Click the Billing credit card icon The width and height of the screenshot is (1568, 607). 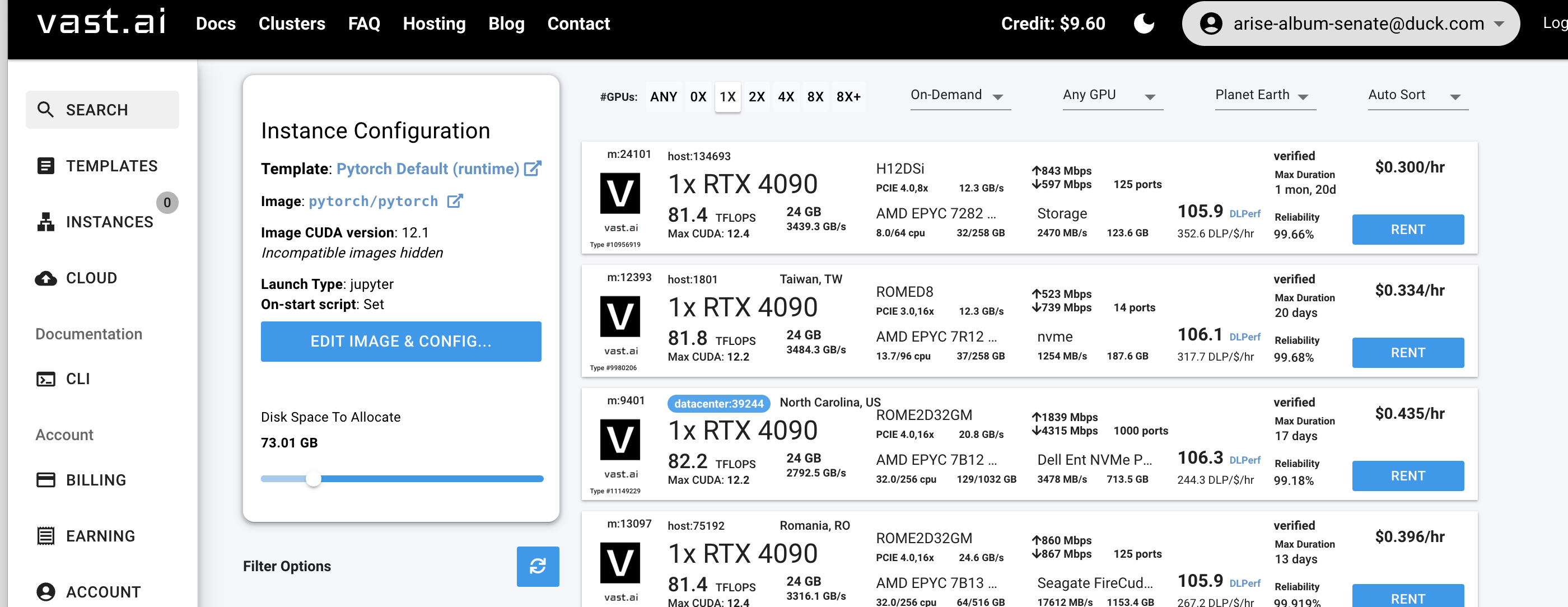pos(46,480)
